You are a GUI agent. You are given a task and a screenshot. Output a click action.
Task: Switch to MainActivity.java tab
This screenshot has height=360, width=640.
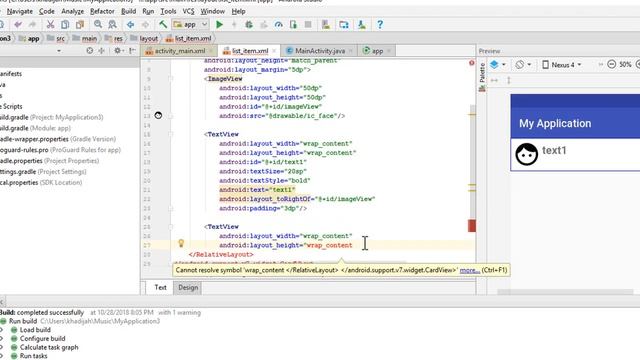point(320,51)
